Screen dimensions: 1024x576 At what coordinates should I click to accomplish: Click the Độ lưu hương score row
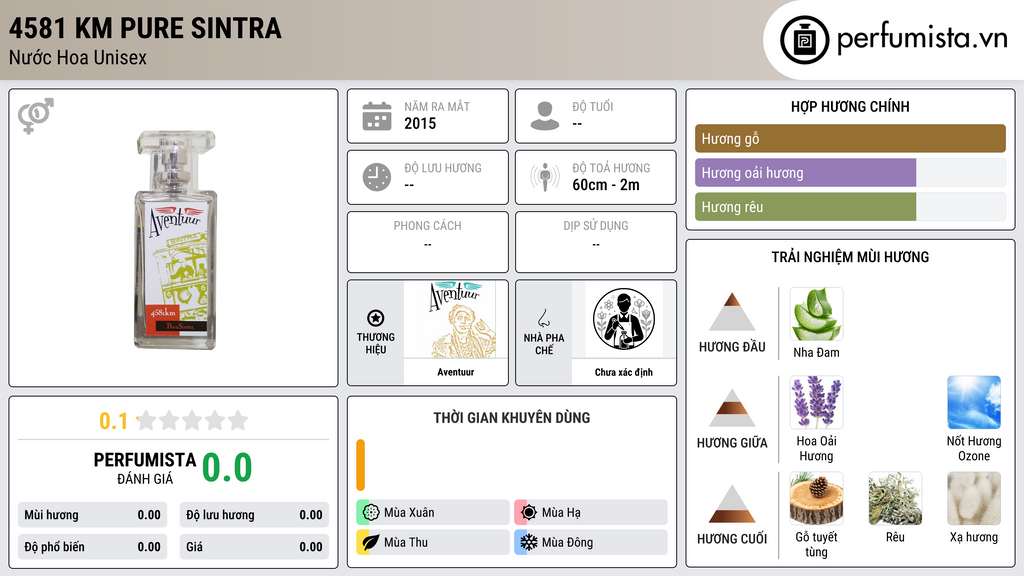point(254,515)
